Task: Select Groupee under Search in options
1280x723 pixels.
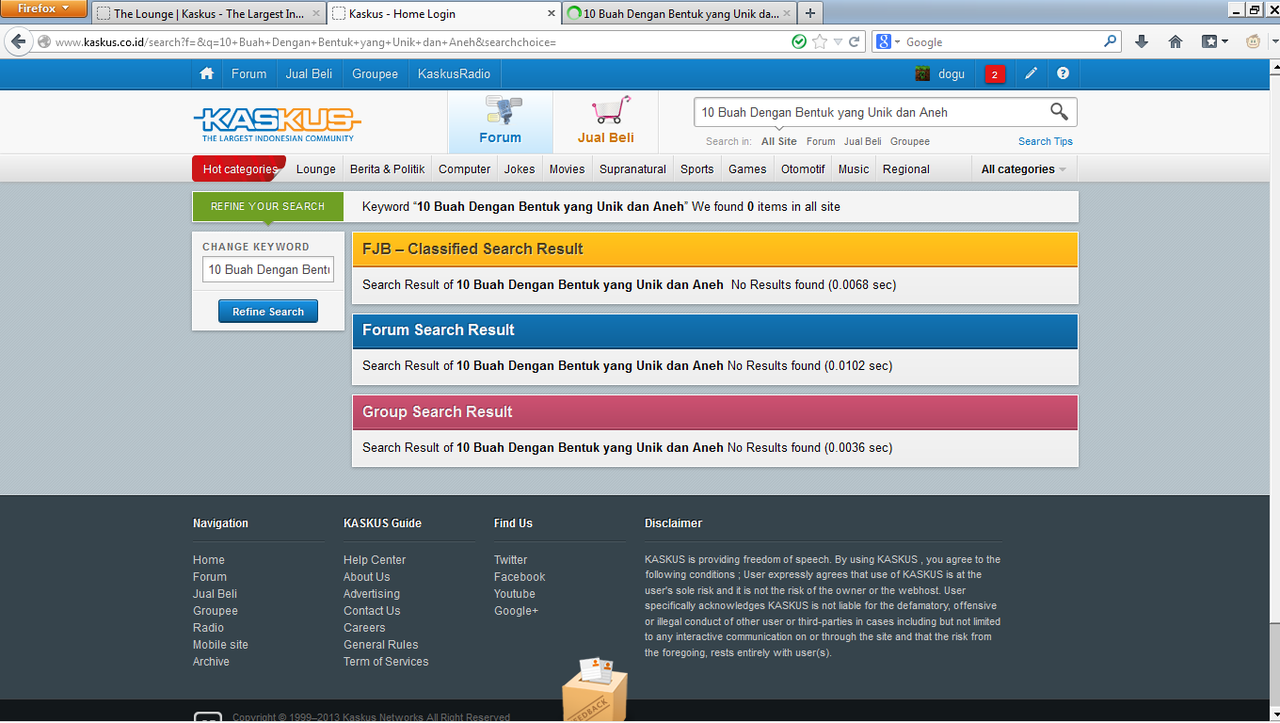Action: point(910,142)
